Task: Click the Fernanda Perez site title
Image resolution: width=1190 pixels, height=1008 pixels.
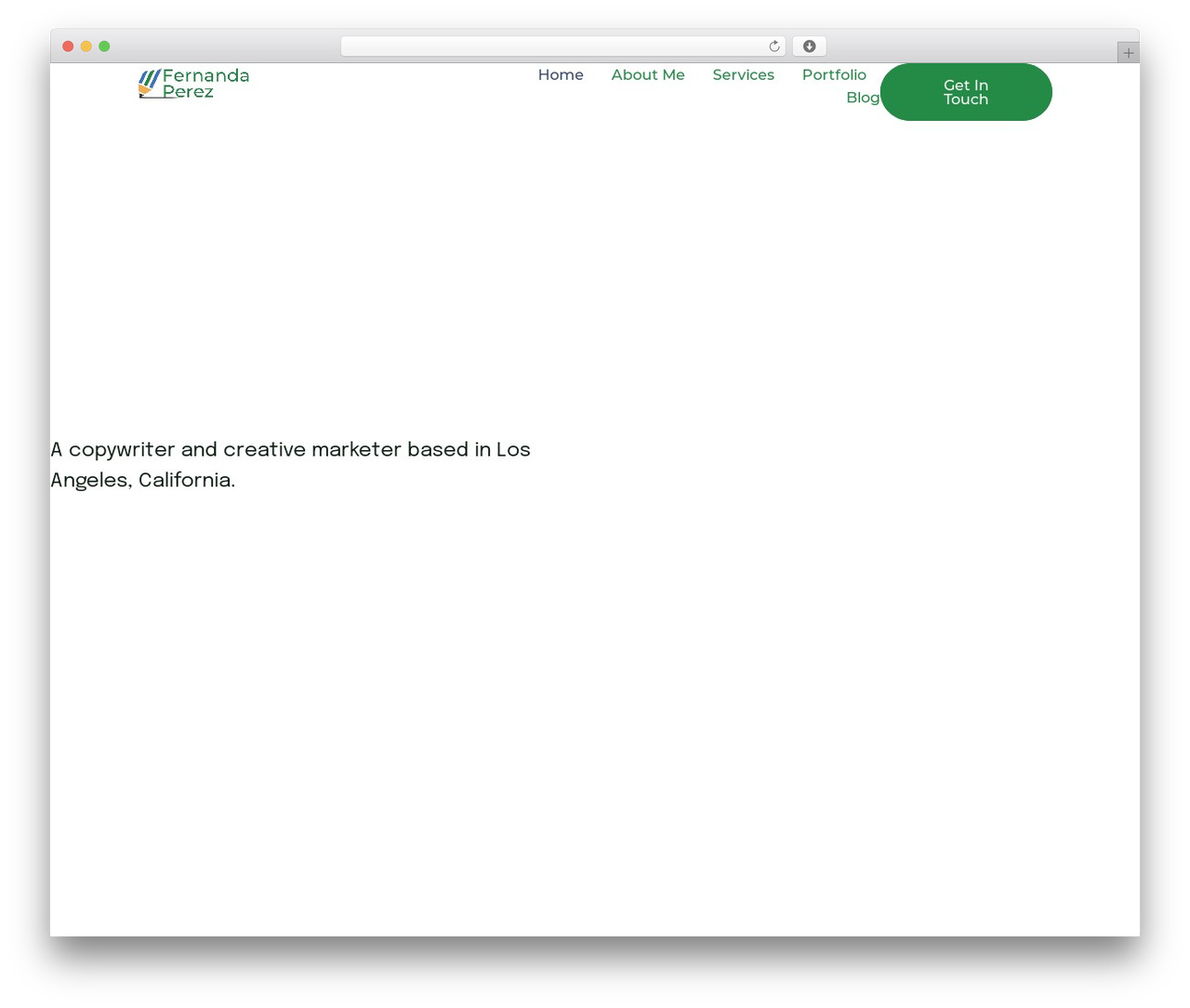Action: [205, 84]
